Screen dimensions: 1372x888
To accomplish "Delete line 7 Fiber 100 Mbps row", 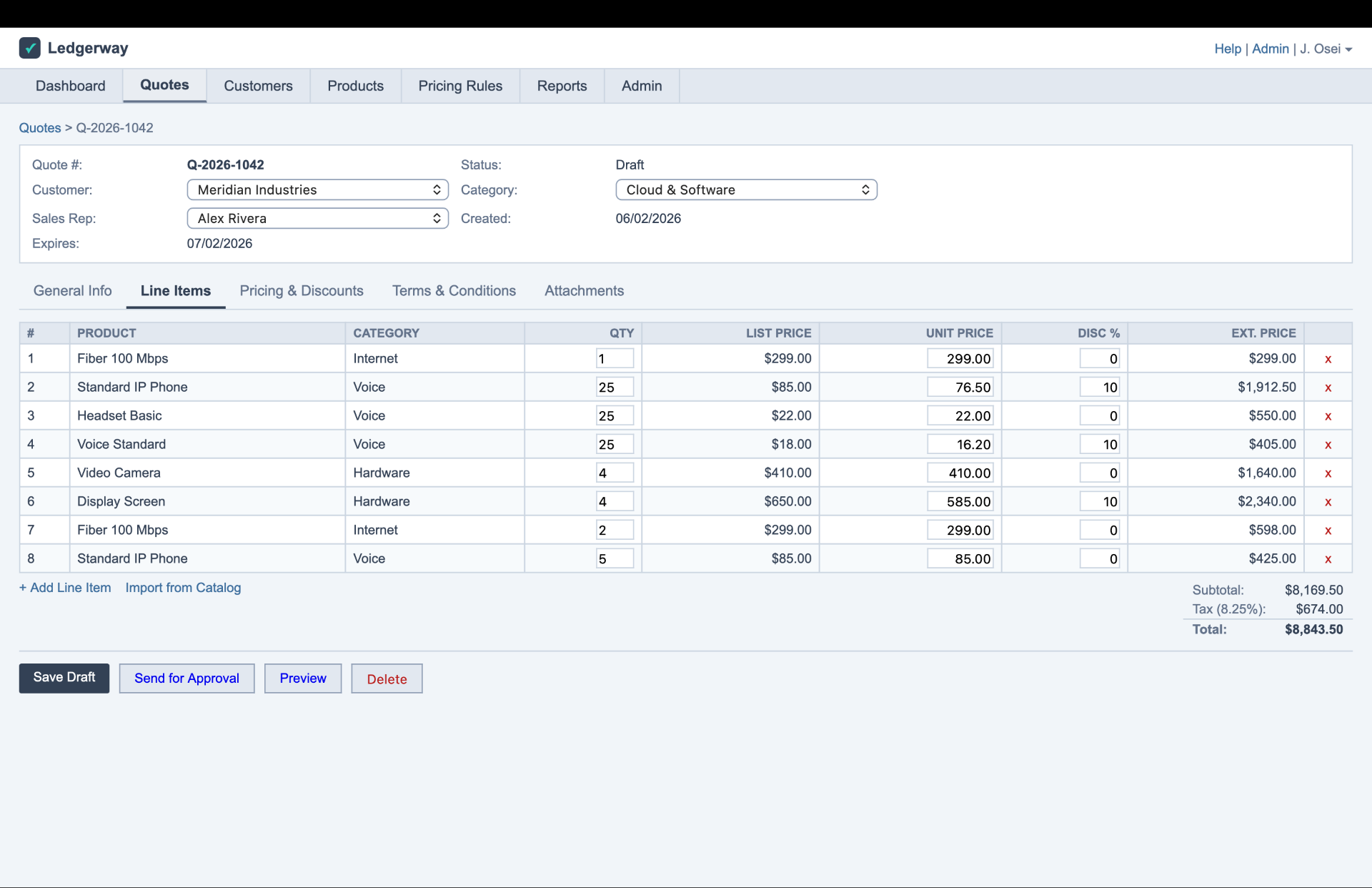I will pyautogui.click(x=1328, y=531).
